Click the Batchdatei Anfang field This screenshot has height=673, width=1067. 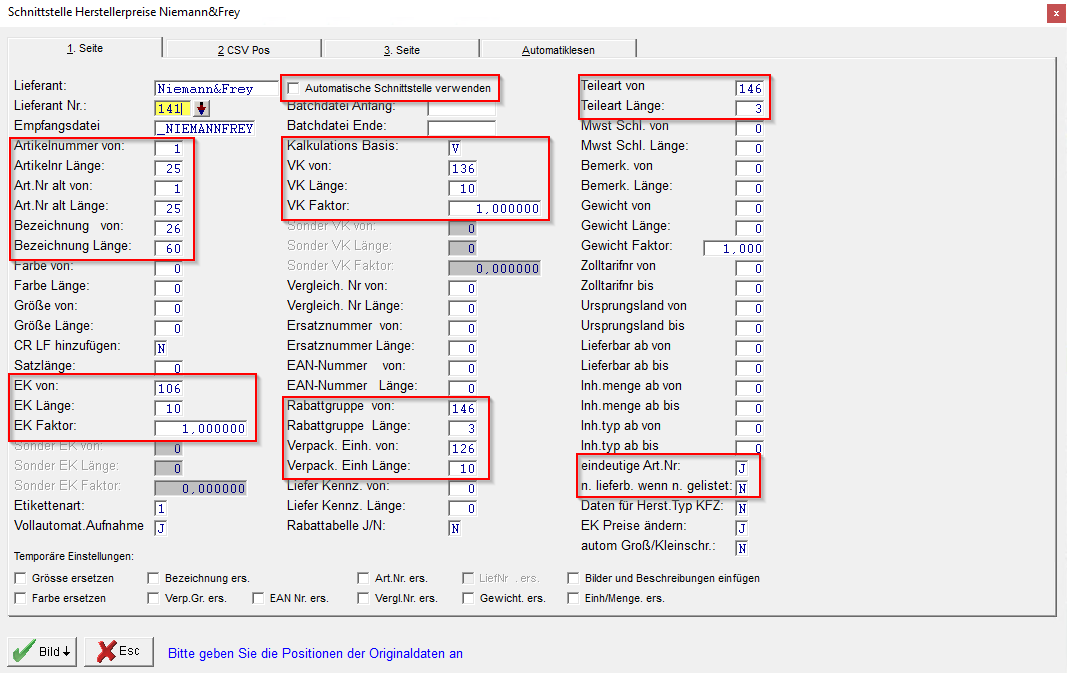coord(461,109)
